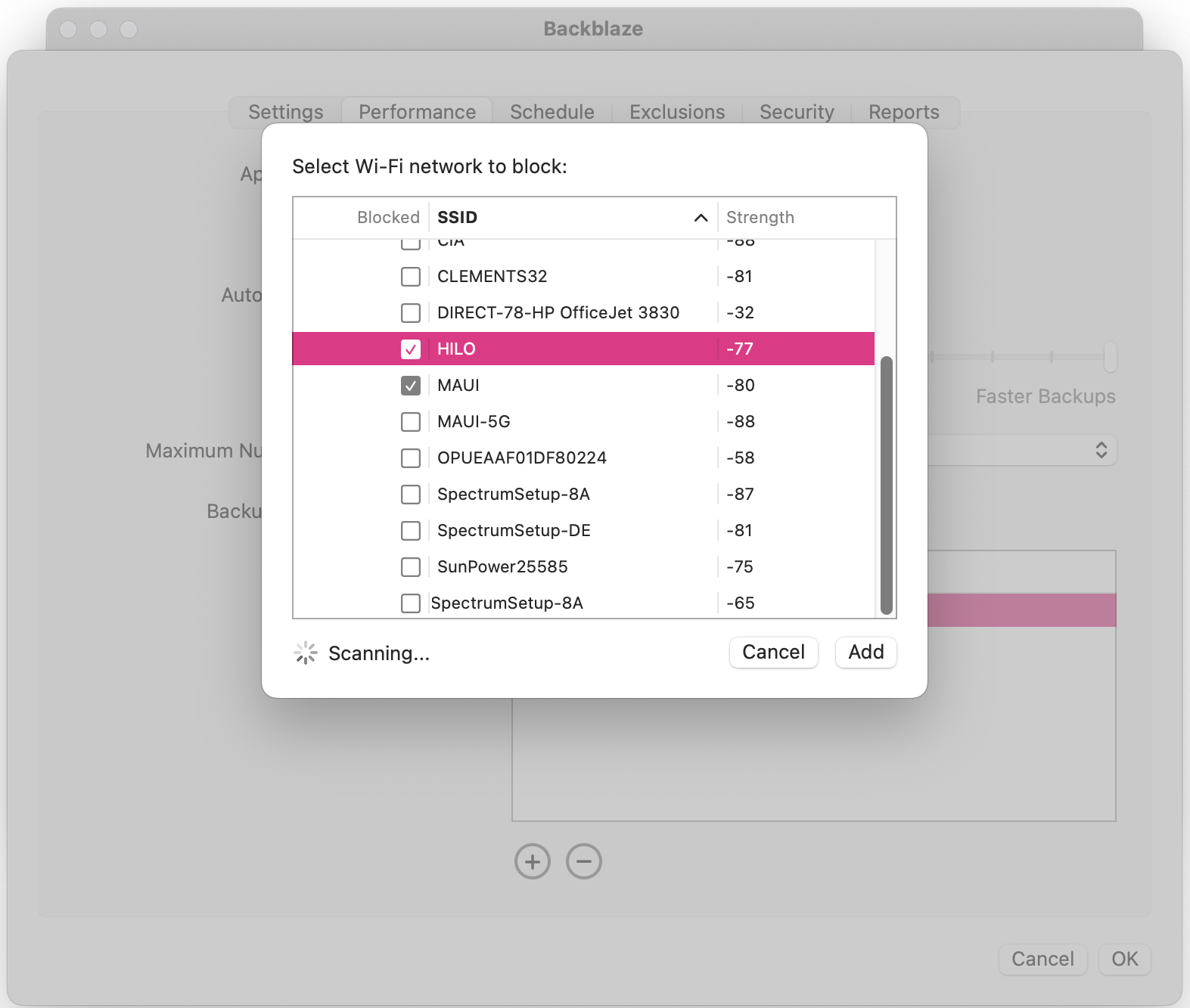The height and width of the screenshot is (1008, 1190).
Task: Select the HILO network name
Action: point(456,349)
